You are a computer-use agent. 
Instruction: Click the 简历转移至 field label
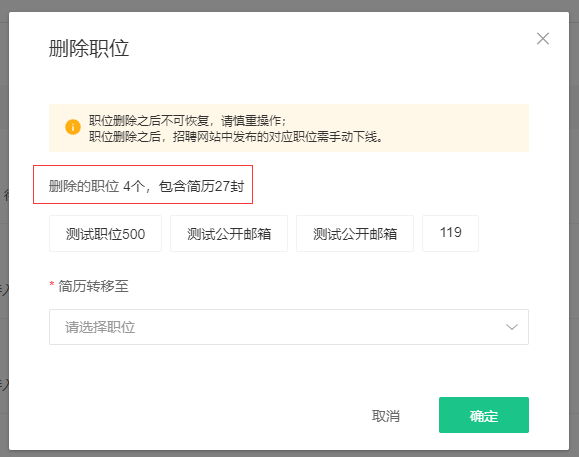click(x=93, y=286)
